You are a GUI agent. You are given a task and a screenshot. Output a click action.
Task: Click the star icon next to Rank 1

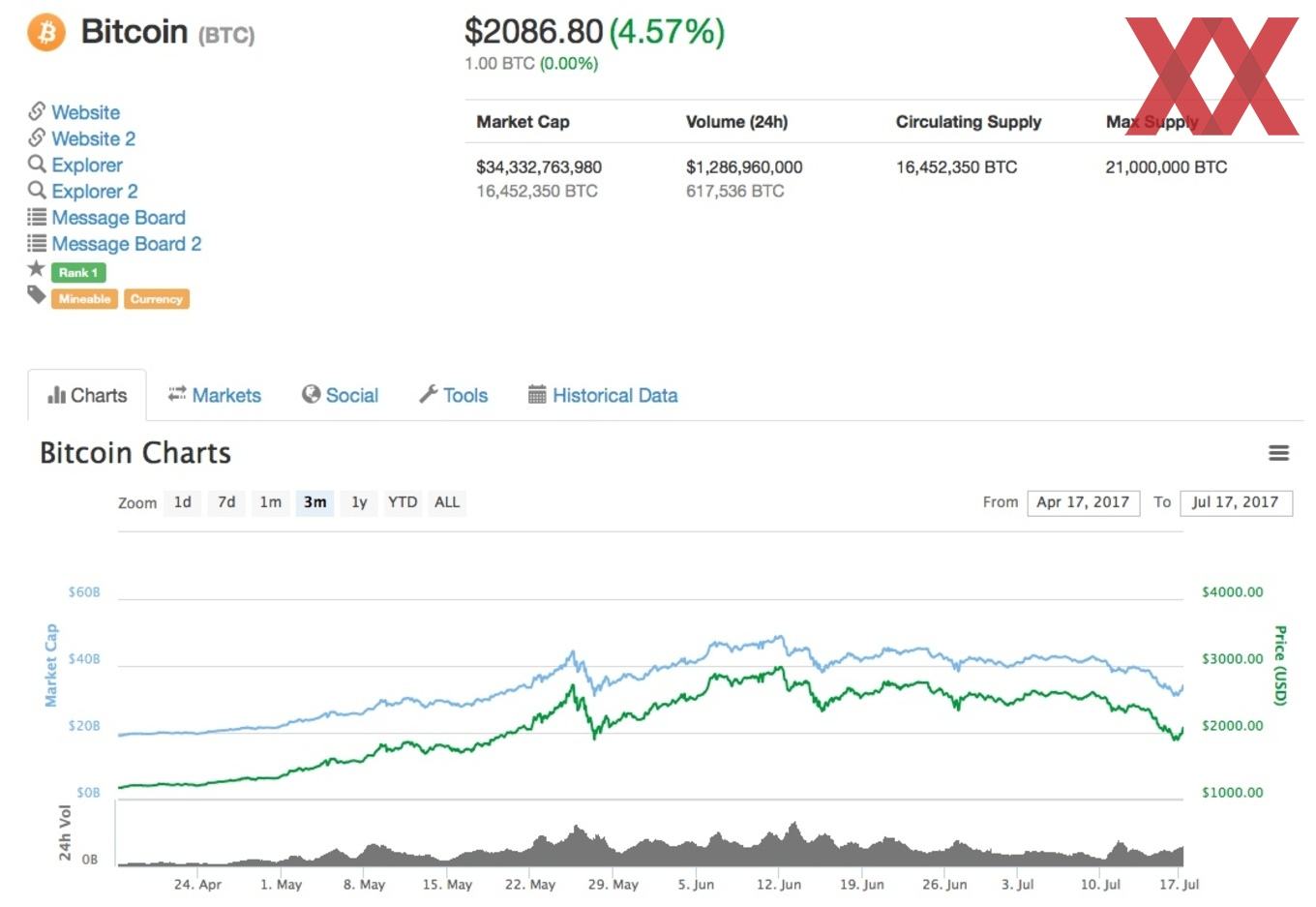click(x=37, y=268)
